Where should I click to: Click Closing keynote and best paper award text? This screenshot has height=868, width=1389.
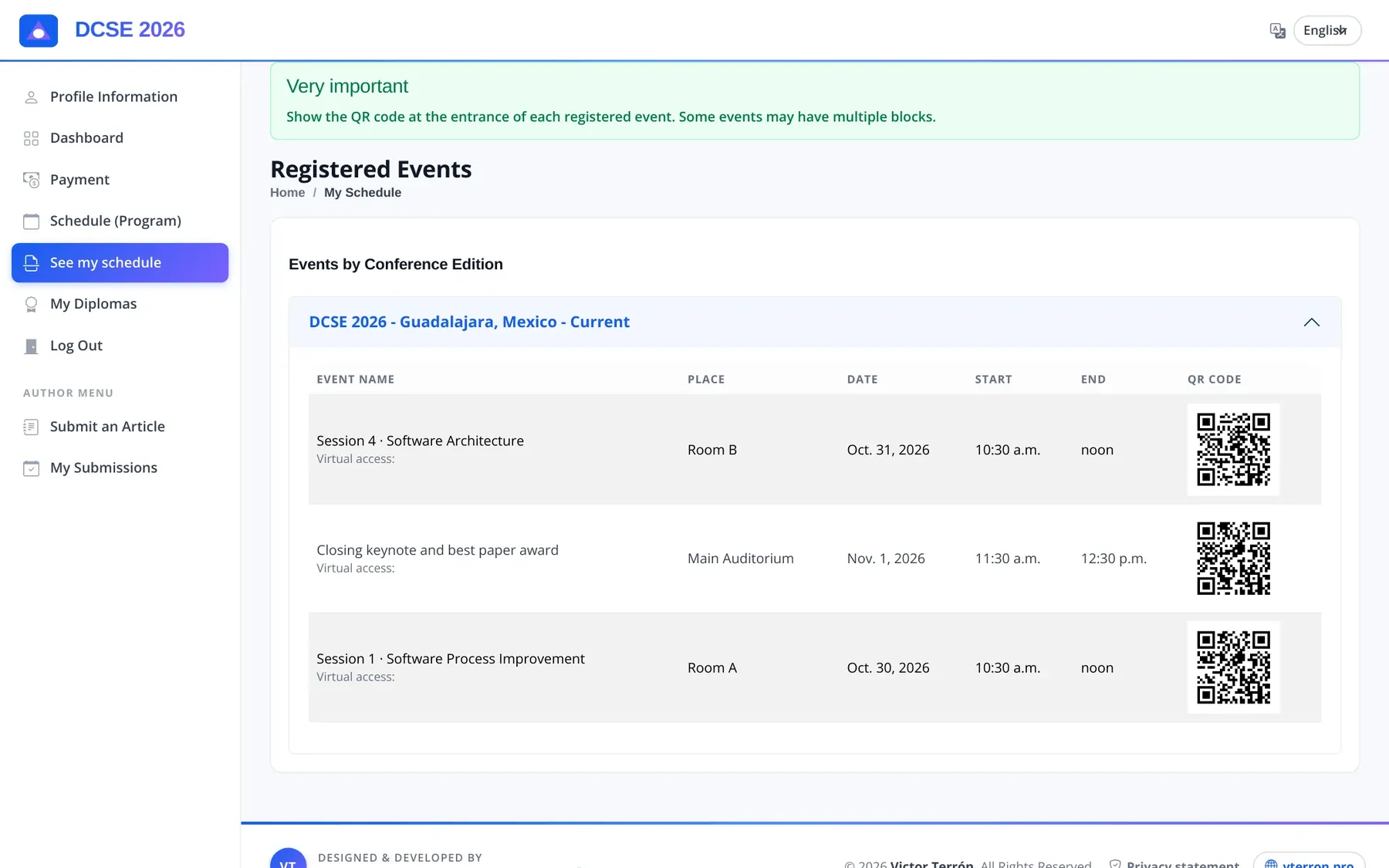[438, 550]
